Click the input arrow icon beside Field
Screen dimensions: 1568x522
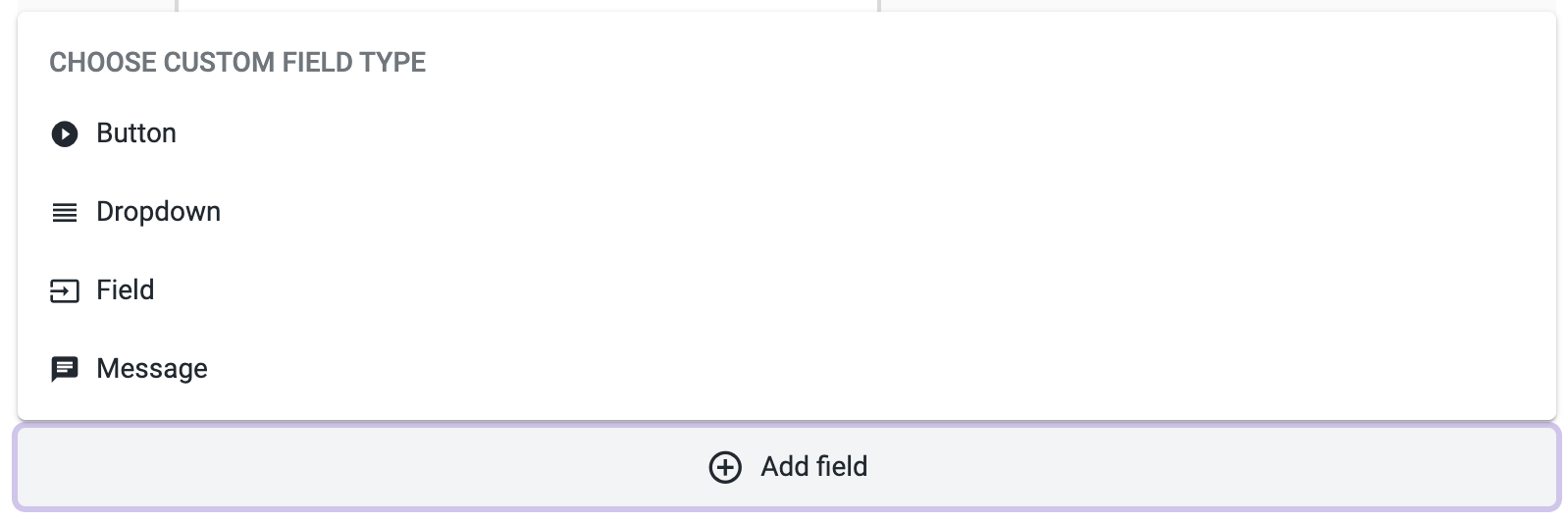[x=65, y=290]
